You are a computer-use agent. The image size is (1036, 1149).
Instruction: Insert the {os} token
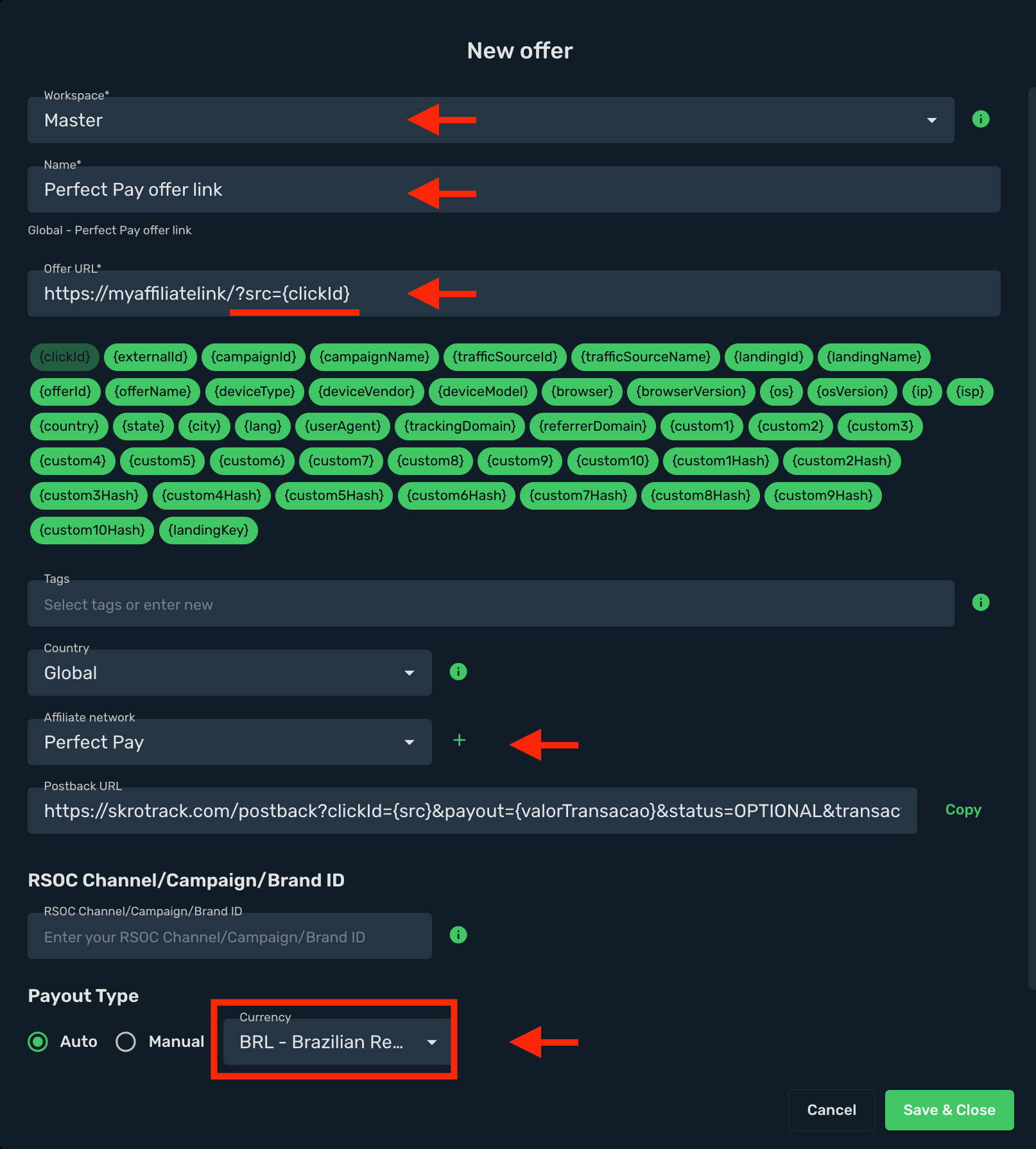(x=781, y=392)
